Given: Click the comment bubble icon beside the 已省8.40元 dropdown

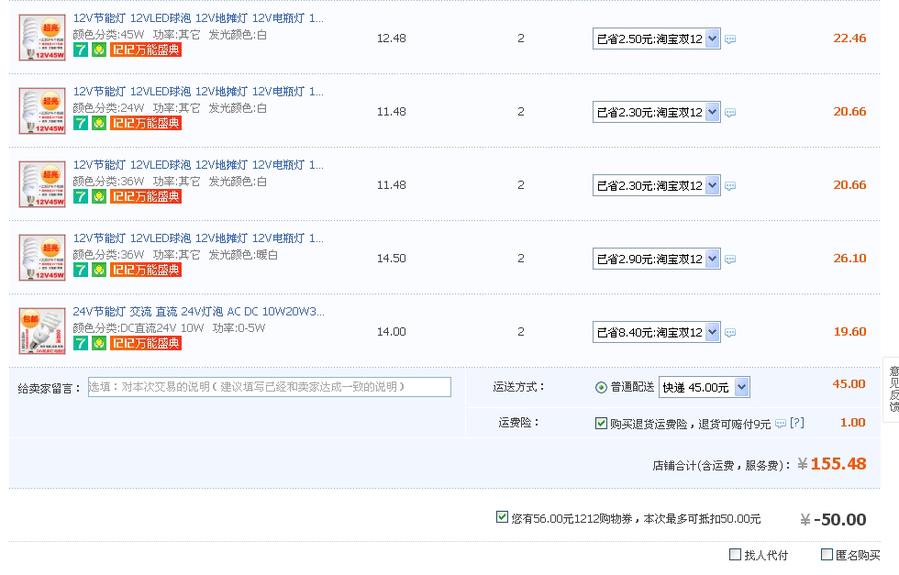Looking at the screenshot, I should [x=731, y=333].
